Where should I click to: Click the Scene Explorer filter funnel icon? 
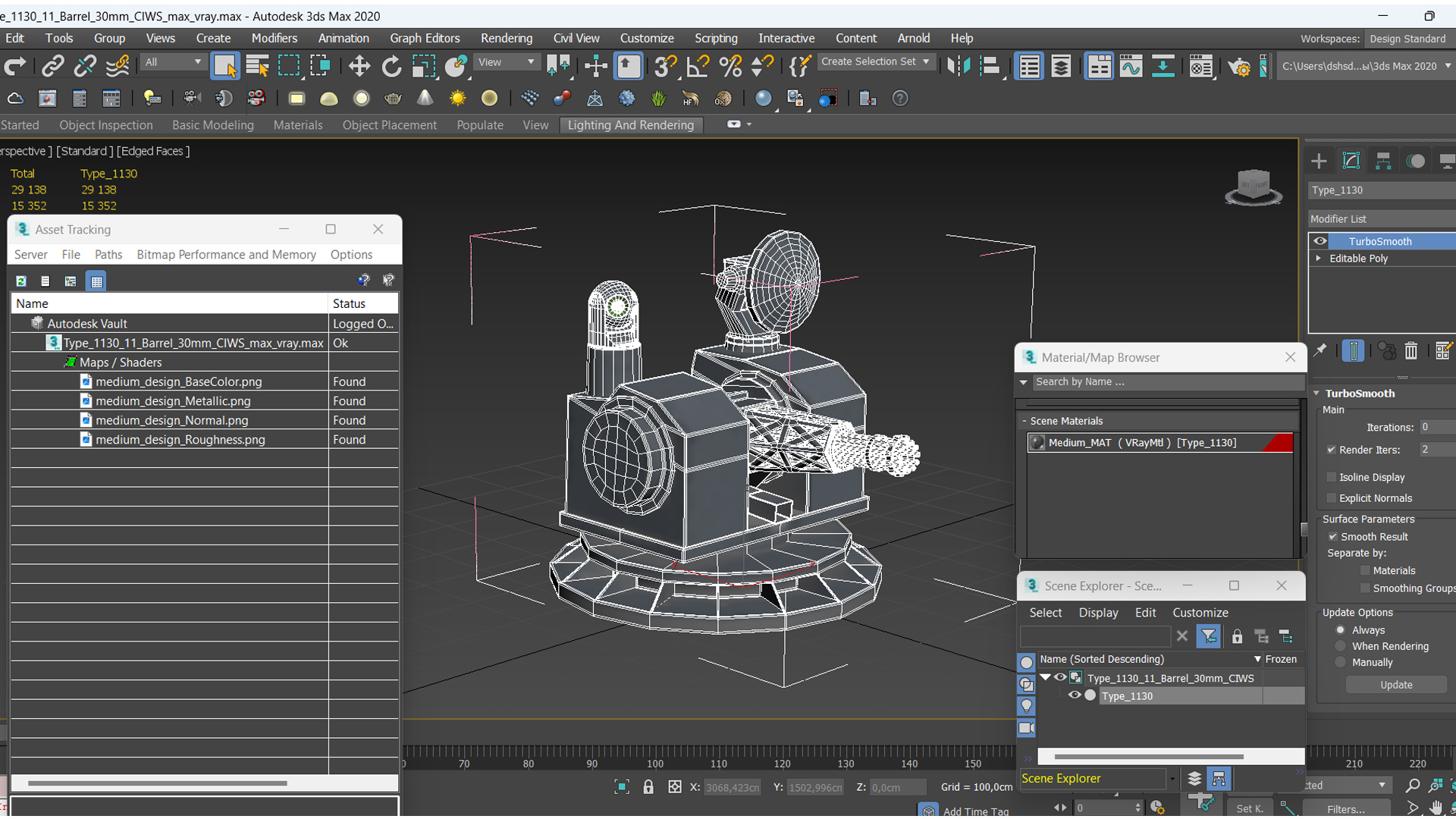point(1209,636)
